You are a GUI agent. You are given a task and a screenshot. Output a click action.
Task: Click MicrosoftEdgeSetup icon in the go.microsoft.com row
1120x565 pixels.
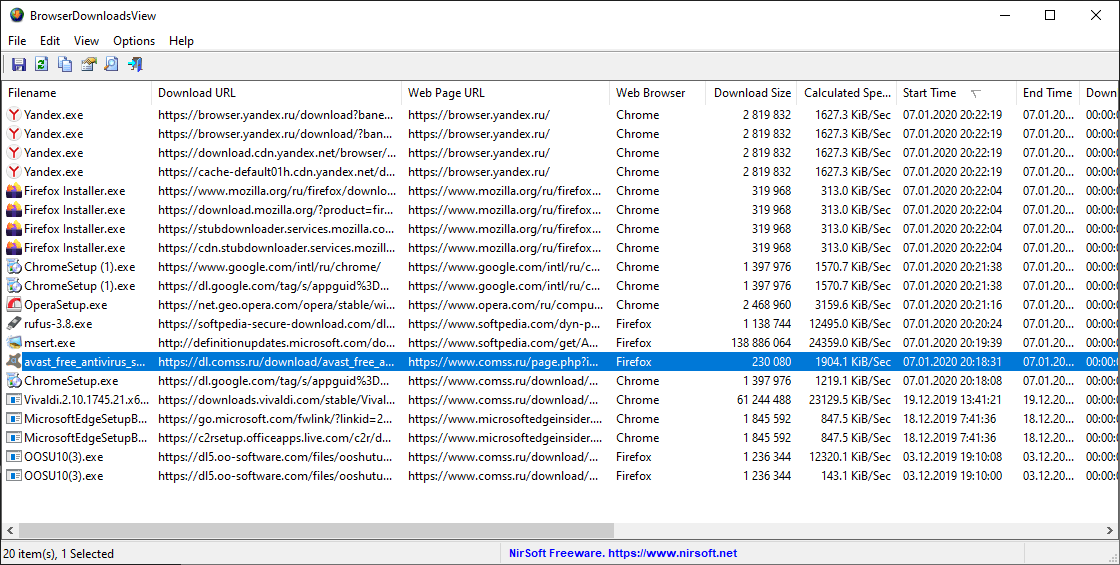coord(14,419)
